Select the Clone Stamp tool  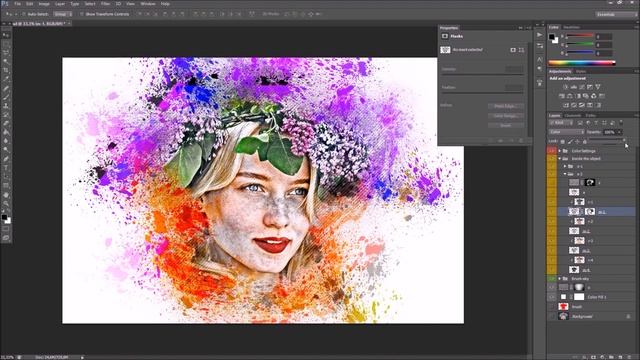tap(6, 106)
